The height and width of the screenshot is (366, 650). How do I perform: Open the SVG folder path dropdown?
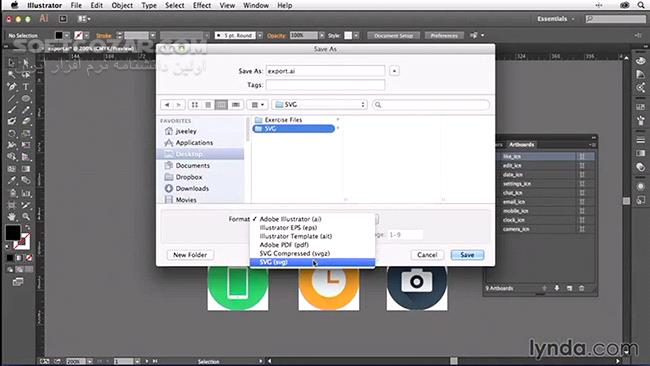point(319,105)
